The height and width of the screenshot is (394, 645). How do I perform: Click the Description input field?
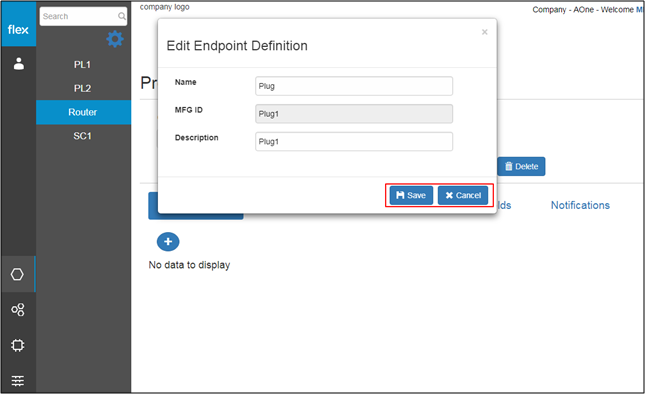pos(354,141)
